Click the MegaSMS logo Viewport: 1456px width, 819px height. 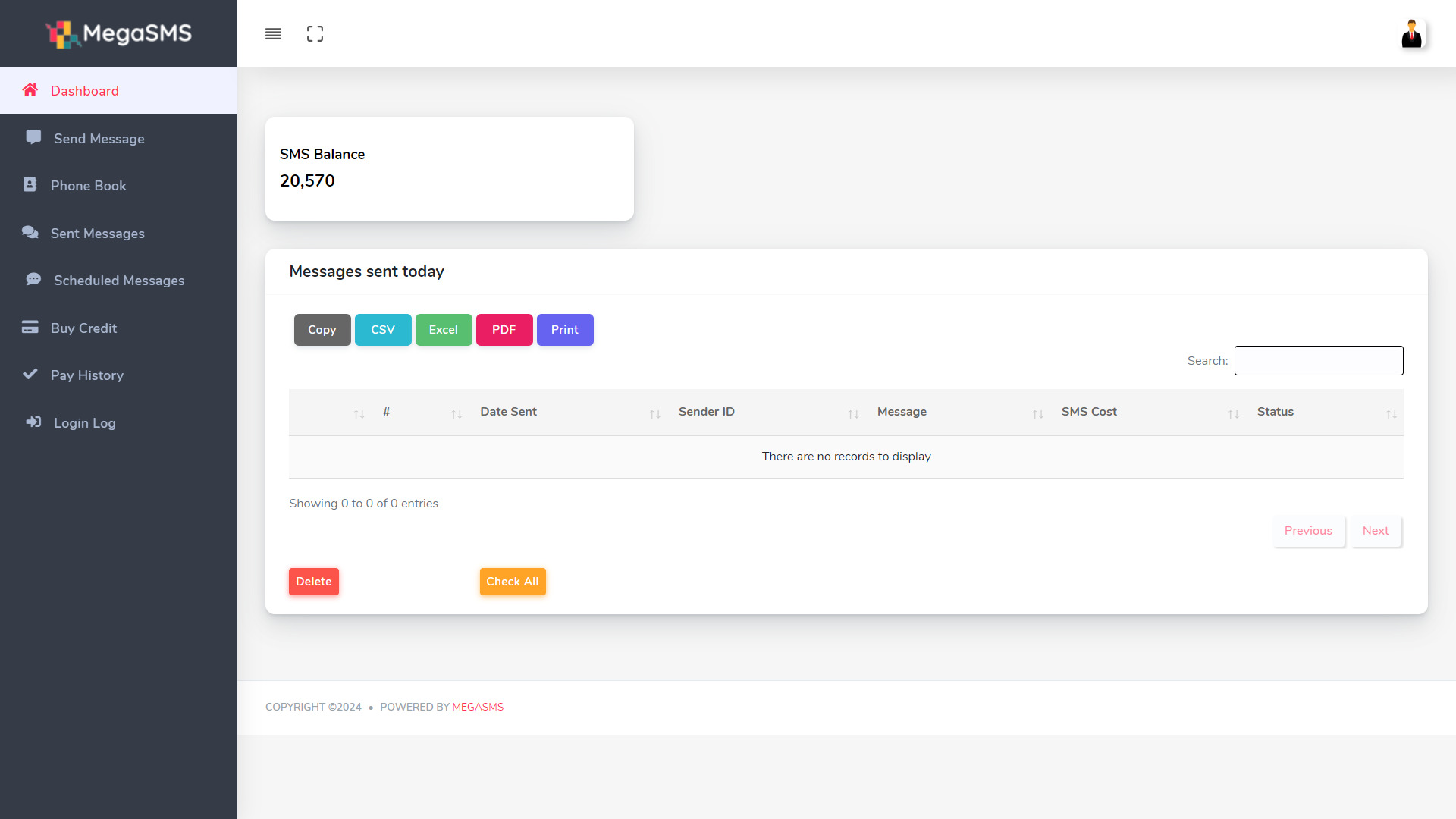click(x=119, y=33)
